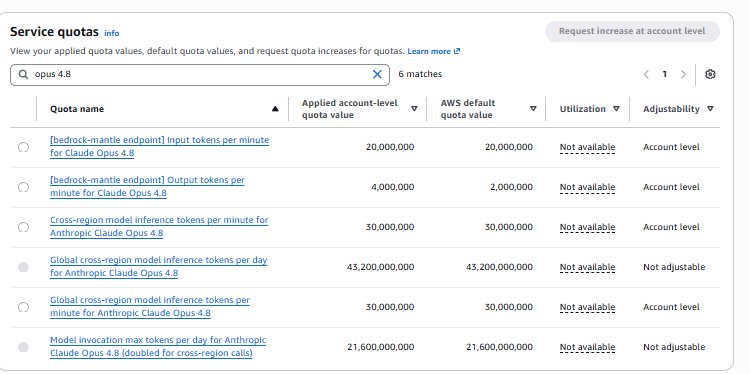Sort by Adjustability column arrow
Viewport: 750px width, 374px height.
[x=710, y=109]
